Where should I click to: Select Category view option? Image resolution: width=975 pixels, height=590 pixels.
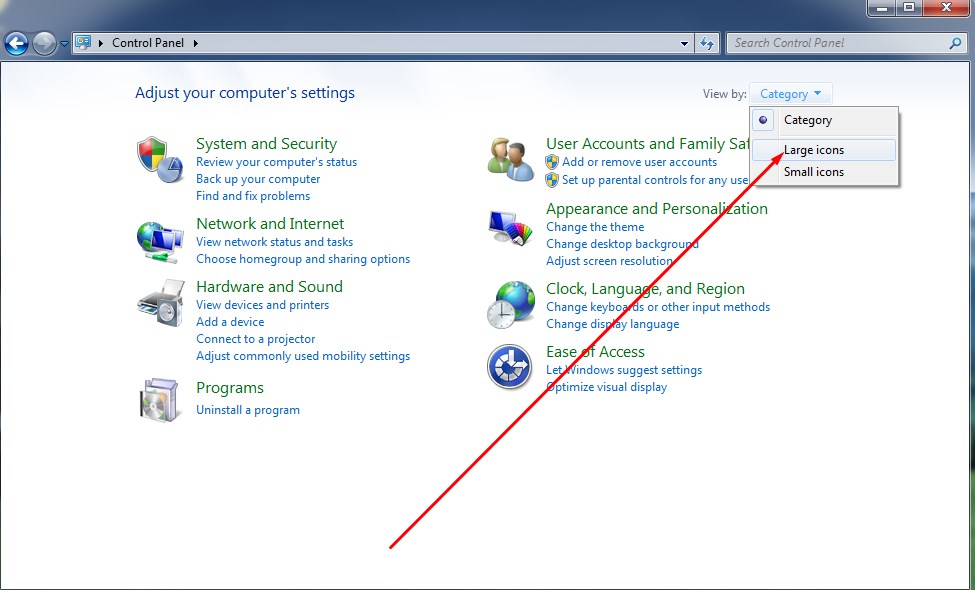824,120
